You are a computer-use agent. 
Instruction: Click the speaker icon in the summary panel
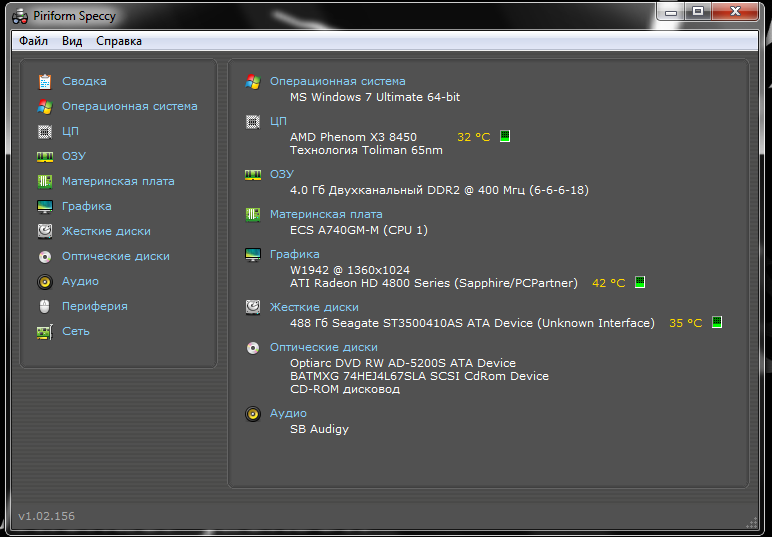[x=253, y=414]
